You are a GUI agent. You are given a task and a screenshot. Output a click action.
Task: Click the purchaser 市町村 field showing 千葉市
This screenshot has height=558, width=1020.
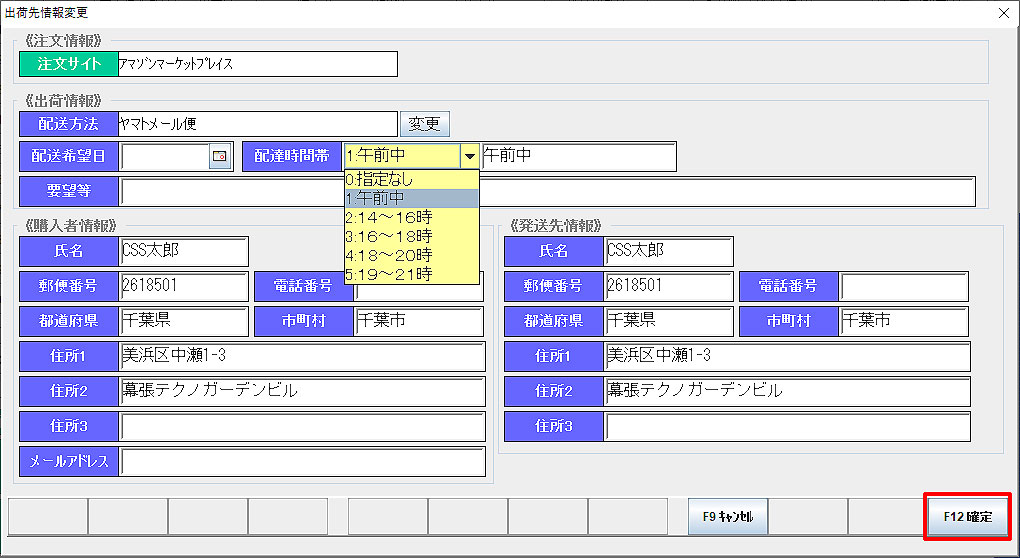[419, 322]
